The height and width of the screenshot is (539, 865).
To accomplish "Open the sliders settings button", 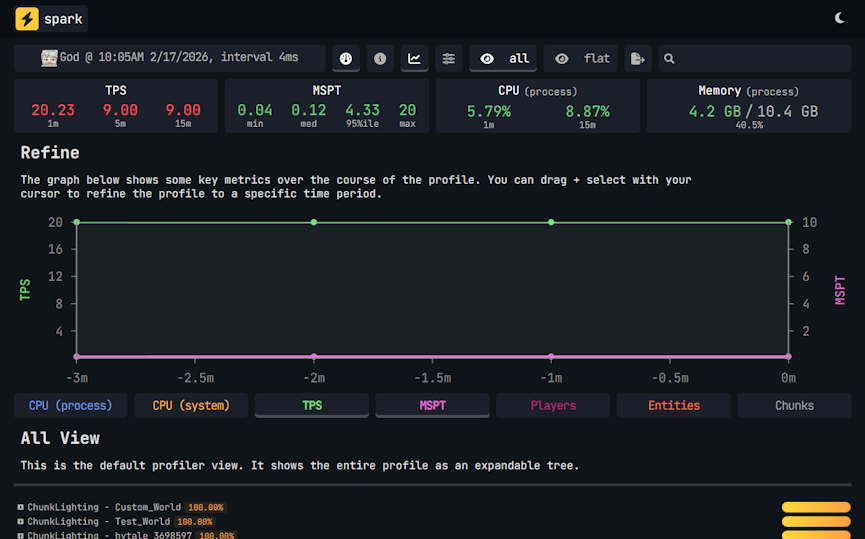I will (448, 58).
